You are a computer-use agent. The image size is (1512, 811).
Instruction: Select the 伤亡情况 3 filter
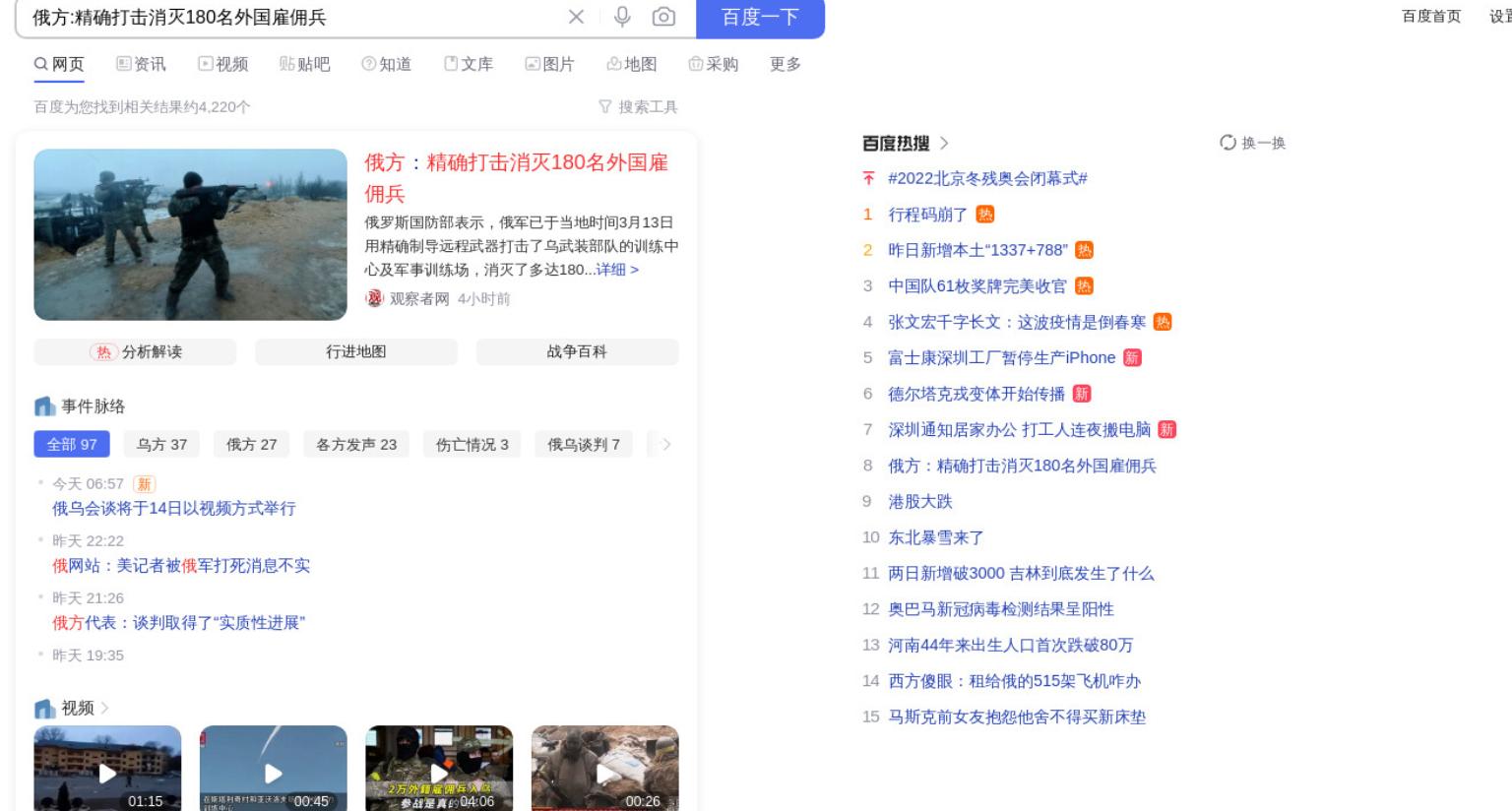click(x=472, y=444)
